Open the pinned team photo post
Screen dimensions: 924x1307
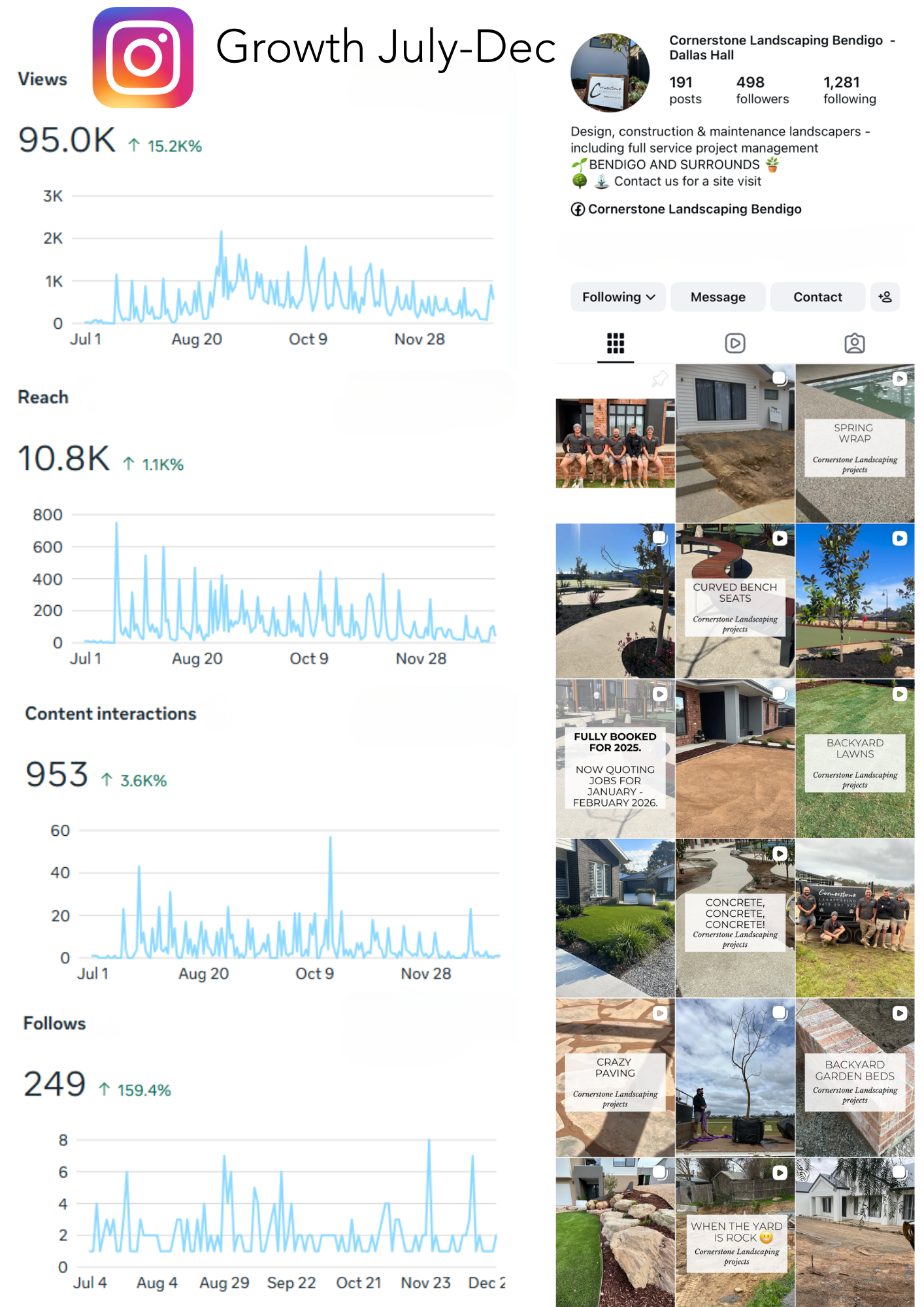coord(615,443)
